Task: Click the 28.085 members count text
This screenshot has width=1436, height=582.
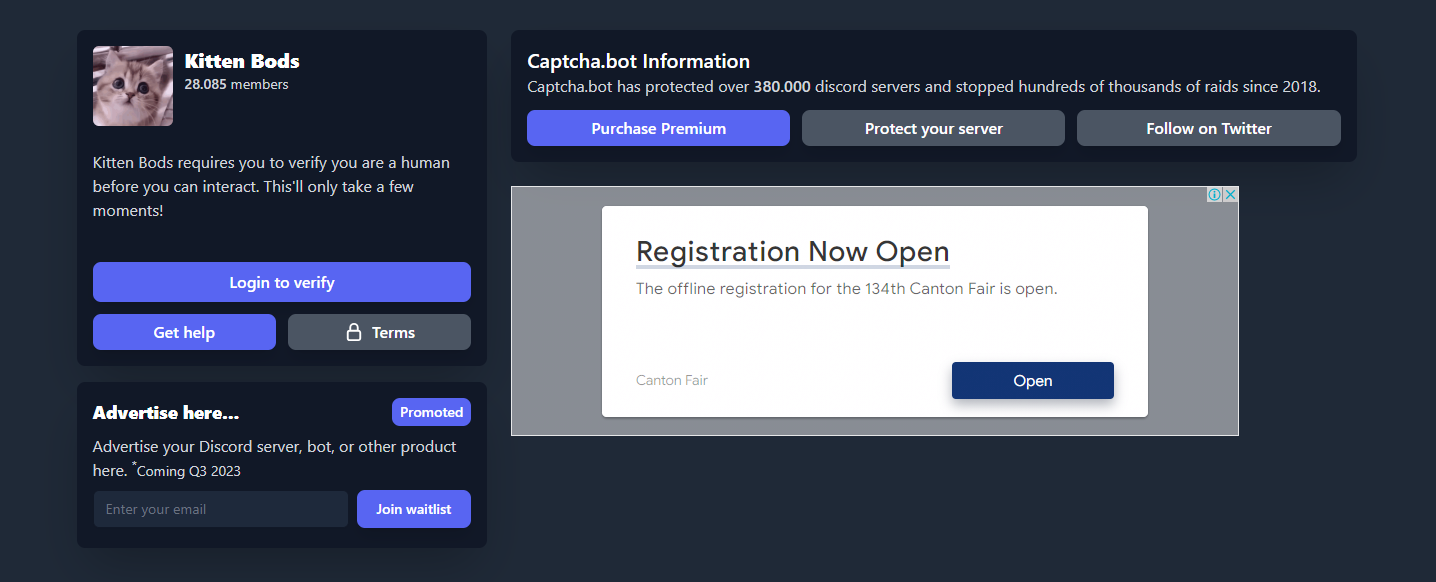Action: coord(236,85)
